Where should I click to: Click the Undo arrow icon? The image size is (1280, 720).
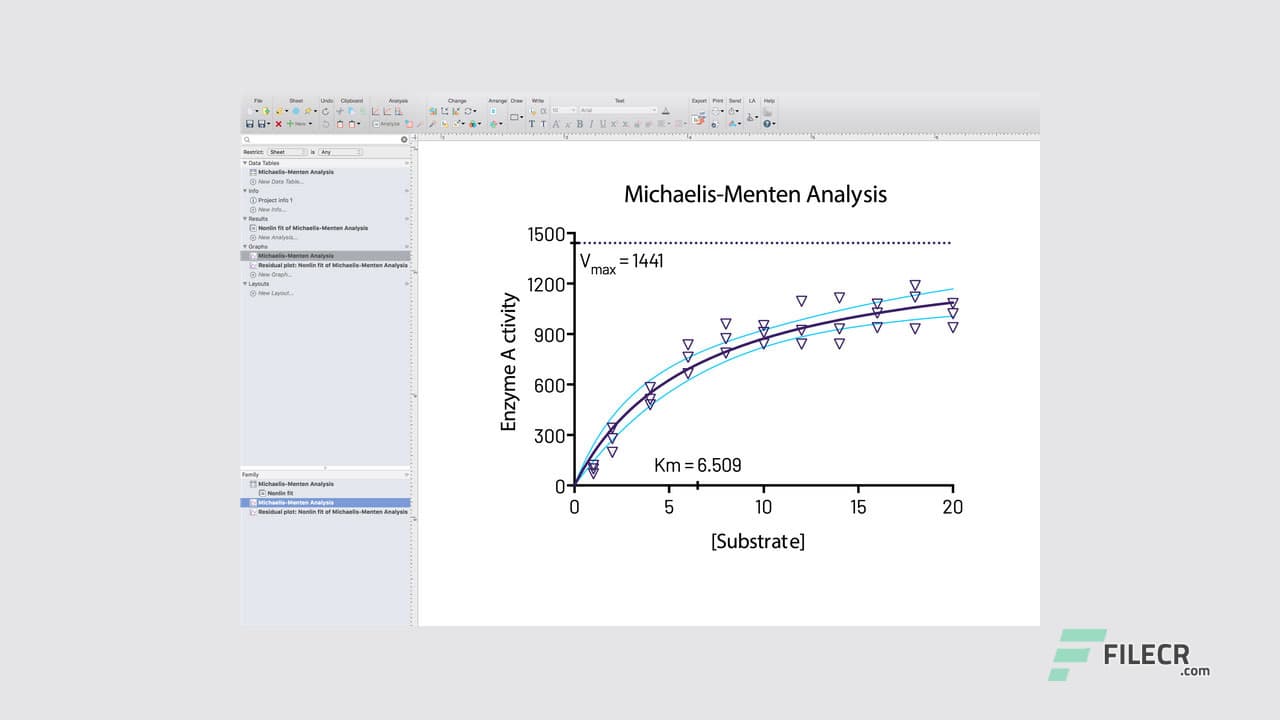326,110
